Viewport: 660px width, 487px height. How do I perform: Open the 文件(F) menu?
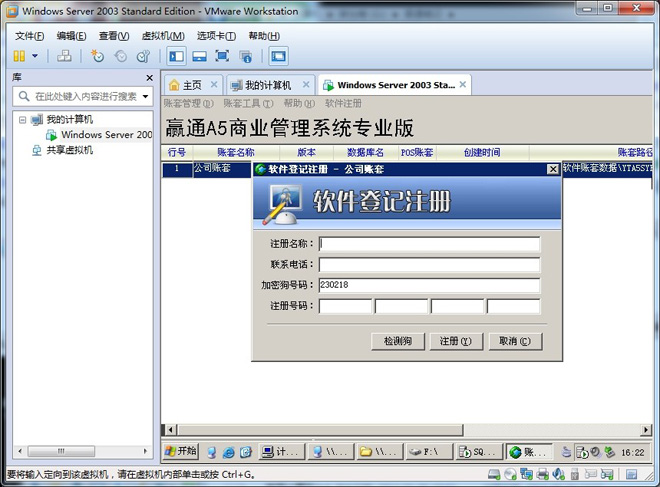pyautogui.click(x=29, y=36)
